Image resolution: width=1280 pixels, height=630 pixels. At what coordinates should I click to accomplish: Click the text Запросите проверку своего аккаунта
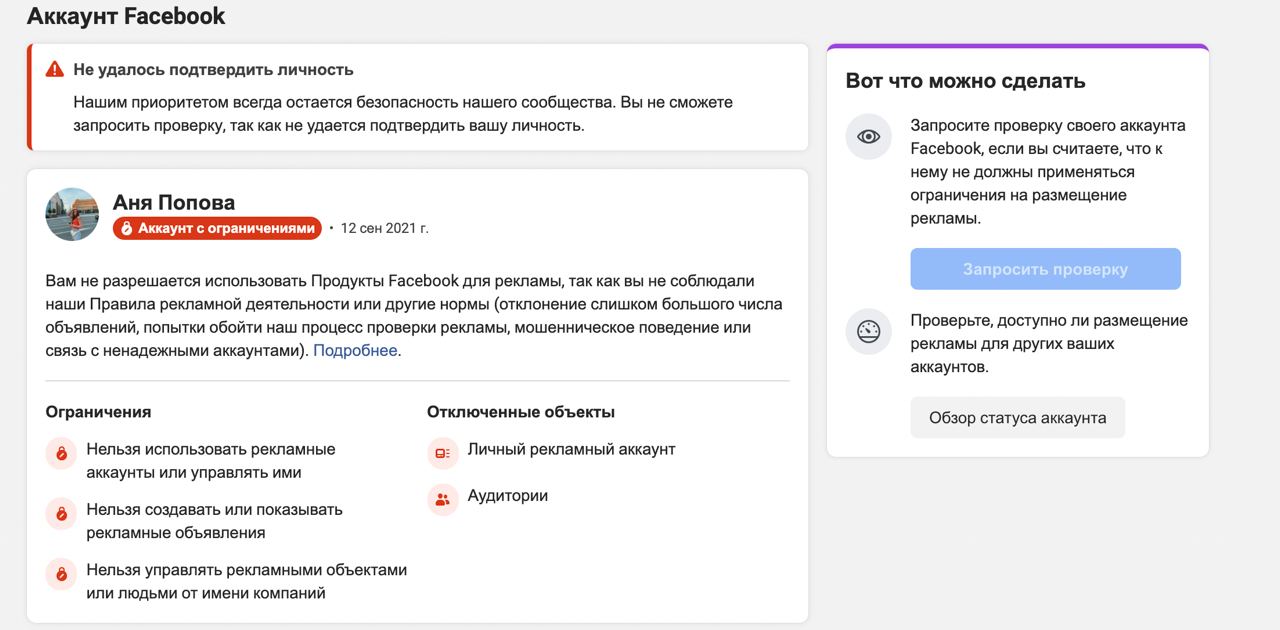(1048, 172)
